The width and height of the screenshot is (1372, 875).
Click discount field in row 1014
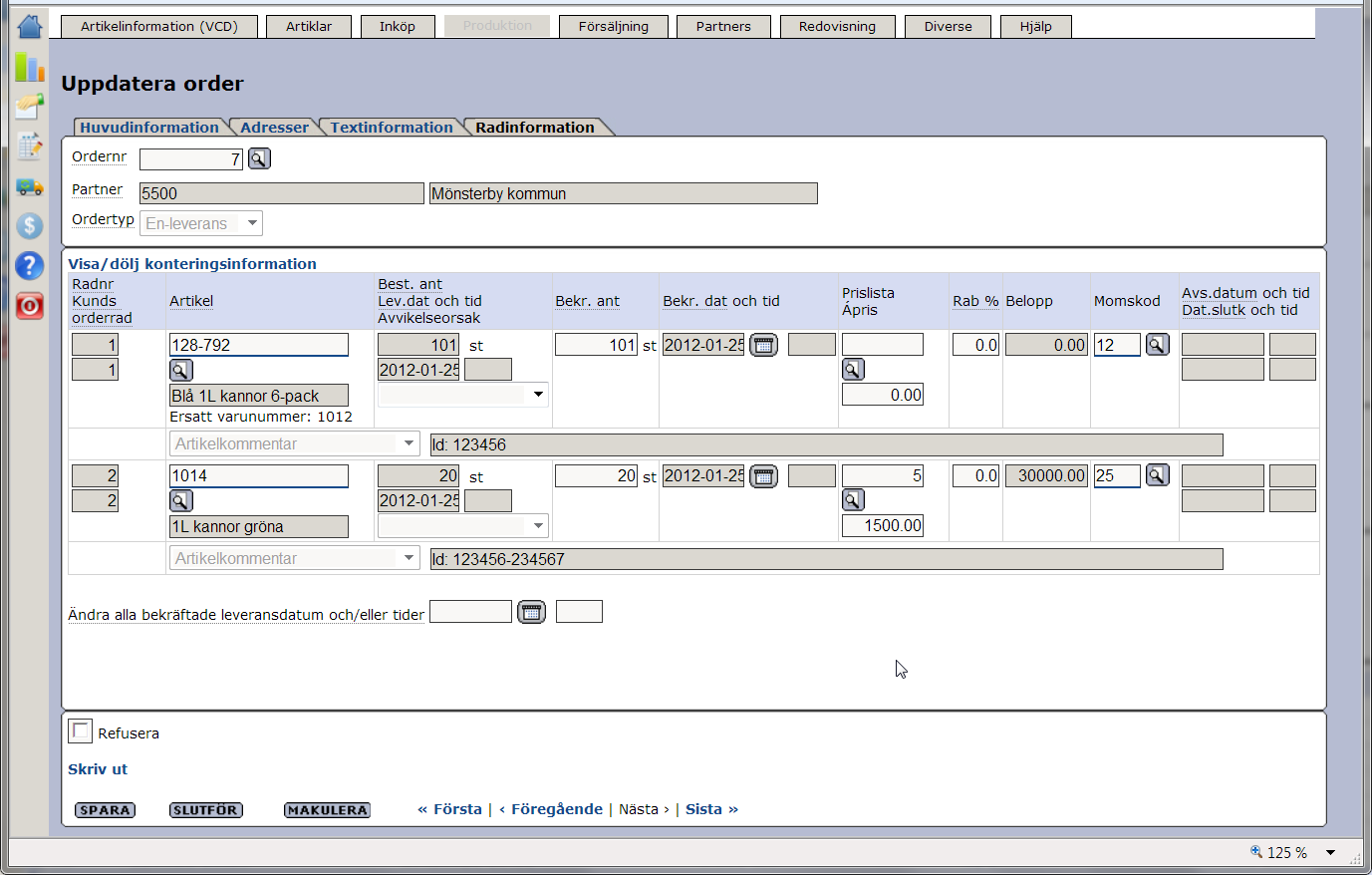[x=975, y=475]
